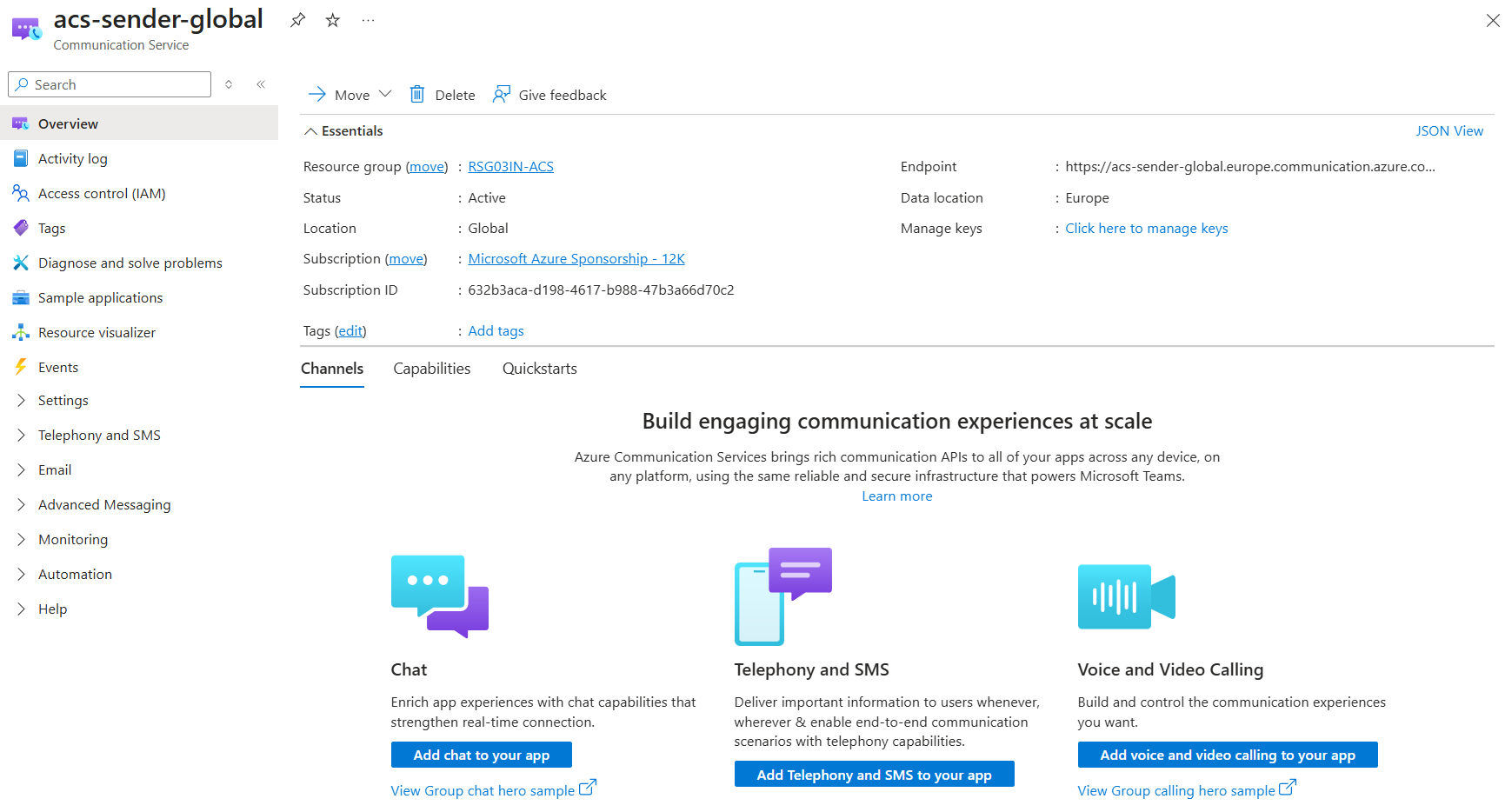The width and height of the screenshot is (1505, 812).
Task: Mark resource as favorite with star icon
Action: tap(332, 20)
